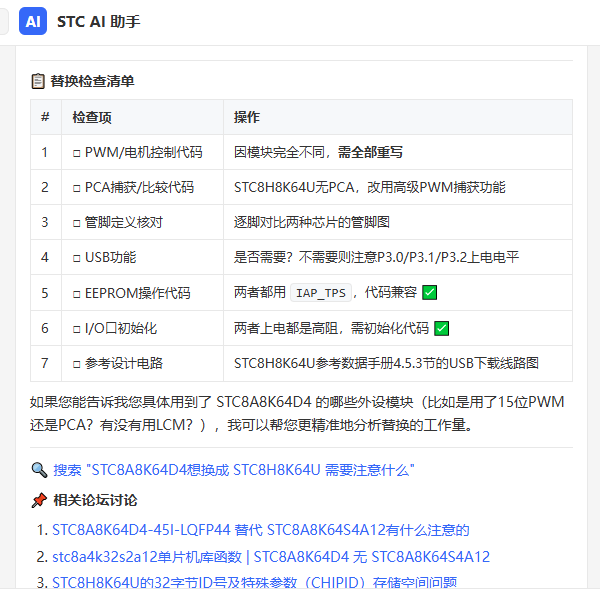
Task: Click the magnifier icon beside 搜索 link
Action: (x=39, y=470)
